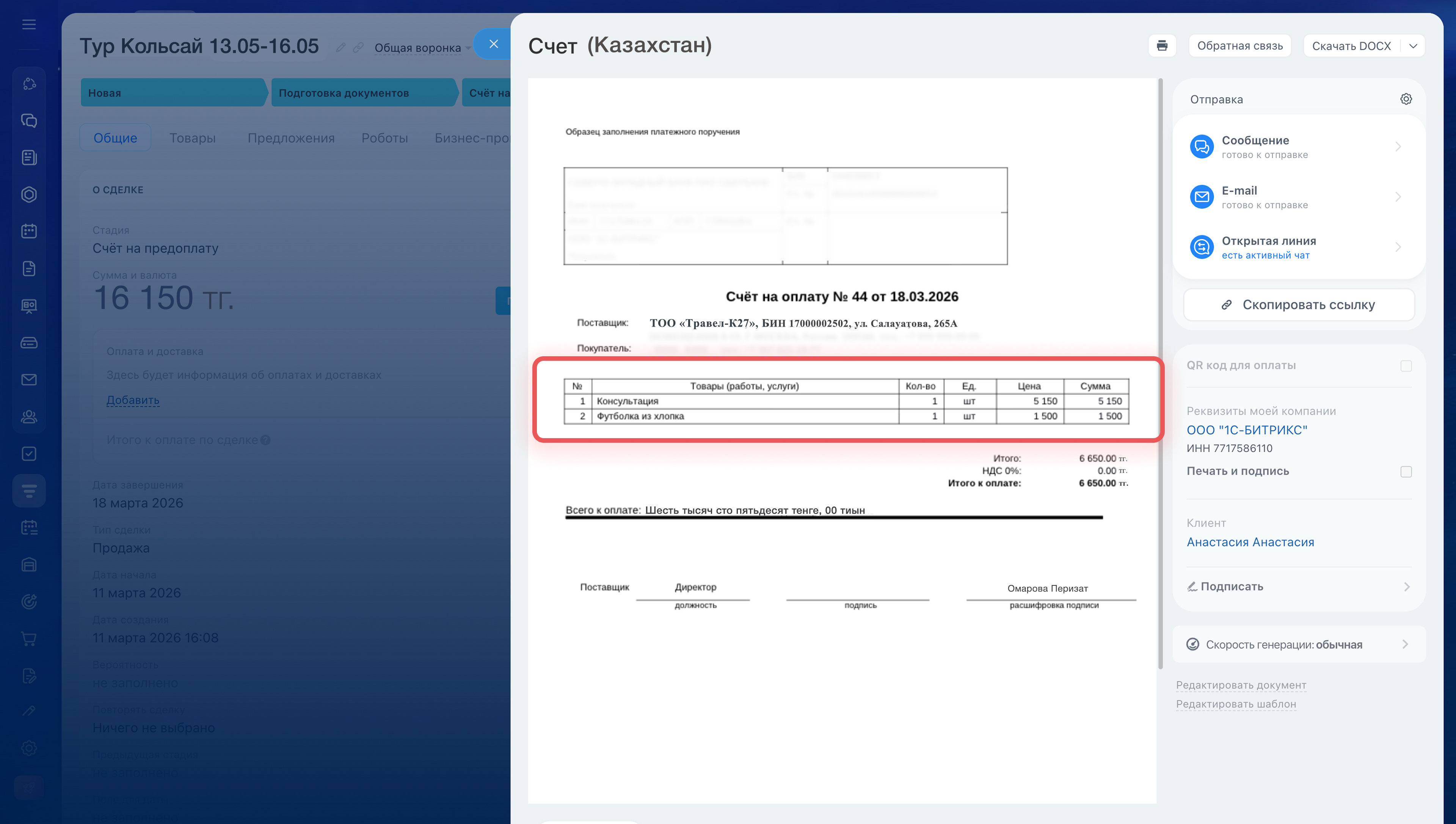Open Редактировать шаблон link

click(1235, 704)
